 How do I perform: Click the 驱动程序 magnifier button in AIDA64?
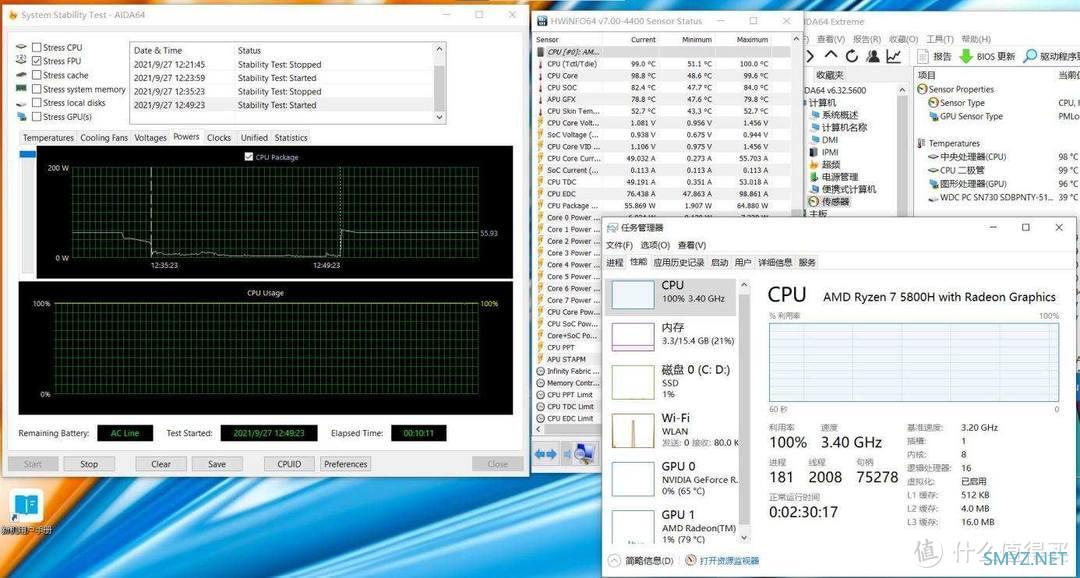click(x=1050, y=56)
